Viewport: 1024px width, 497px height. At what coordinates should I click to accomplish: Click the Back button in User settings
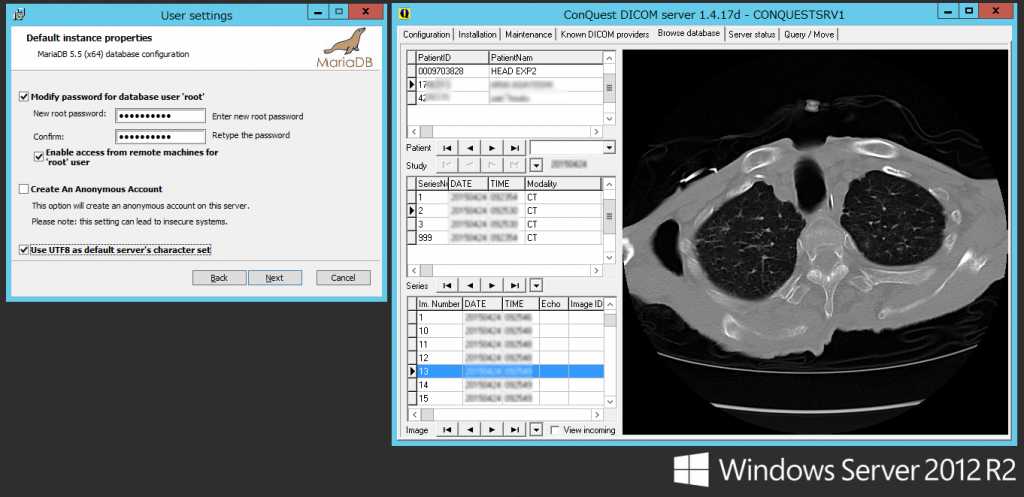coord(219,278)
